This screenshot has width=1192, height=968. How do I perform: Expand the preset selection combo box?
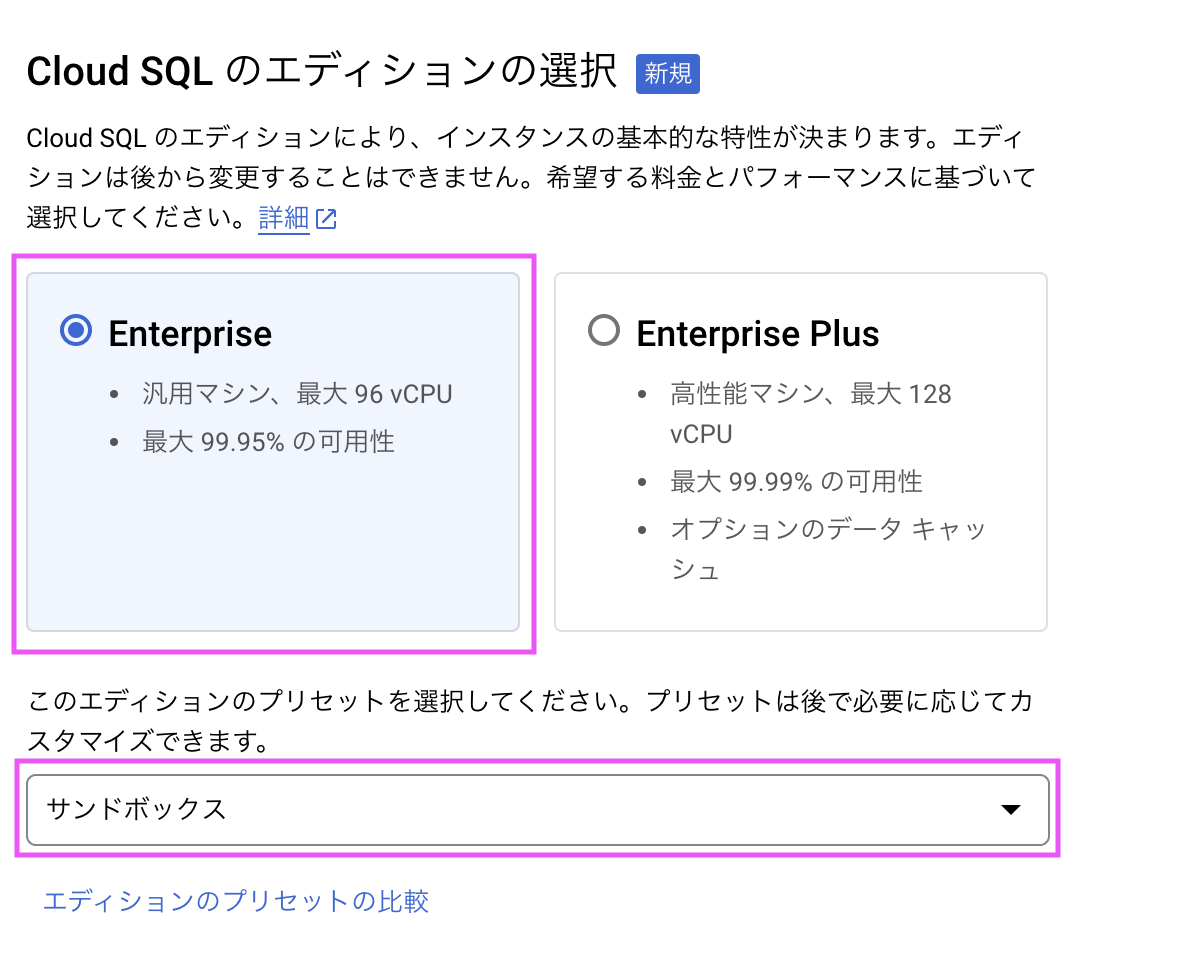coord(540,810)
